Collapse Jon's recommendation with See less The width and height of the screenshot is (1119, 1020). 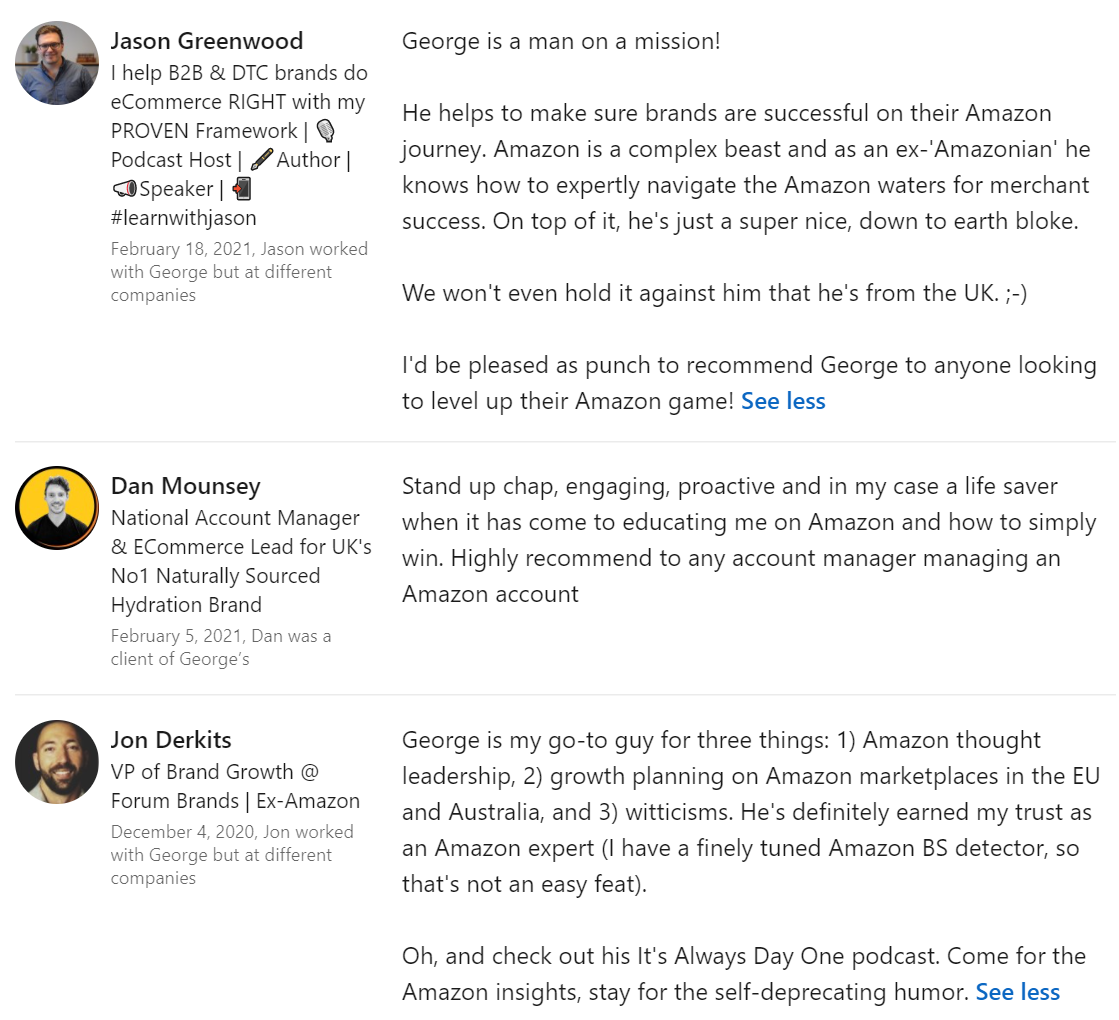(x=1017, y=992)
